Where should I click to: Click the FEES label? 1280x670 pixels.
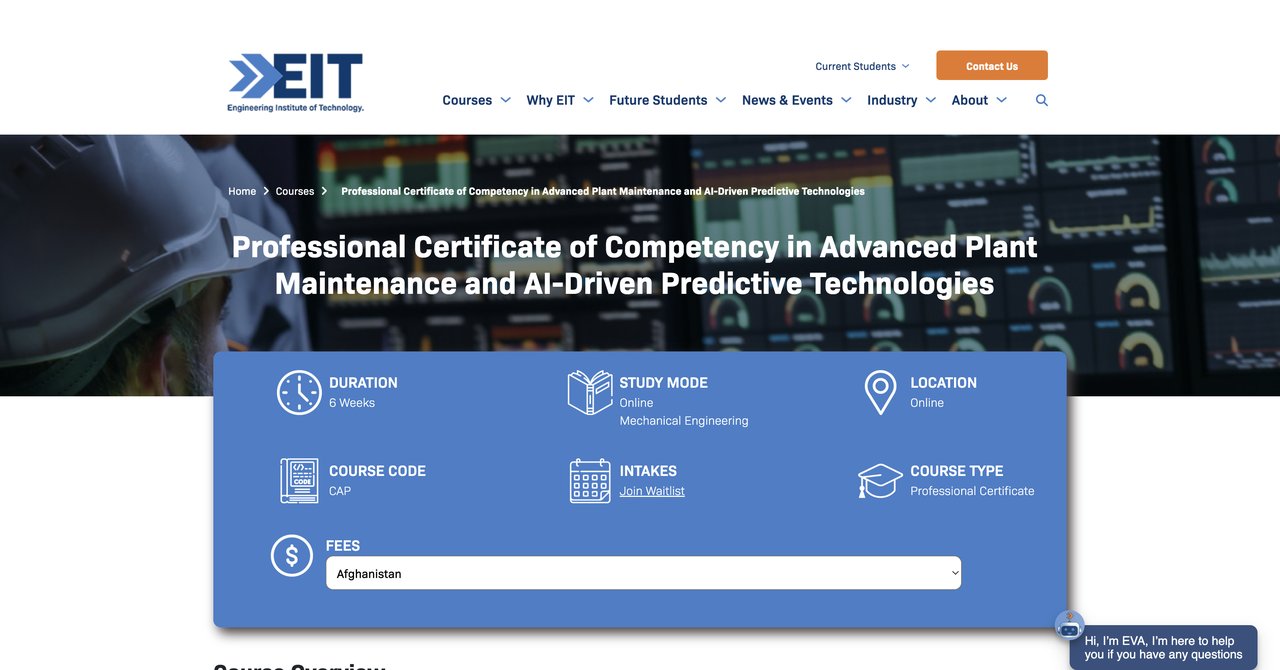click(343, 546)
